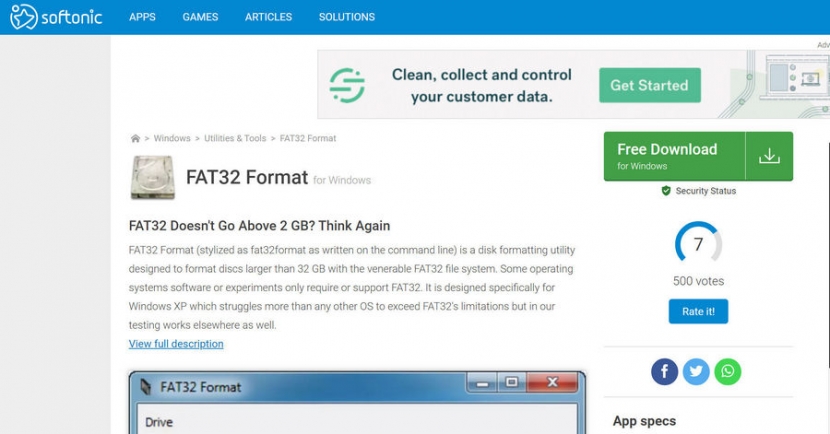Screen dimensions: 830x434
Task: Open the SOLUTIONS menu
Action: [x=346, y=17]
